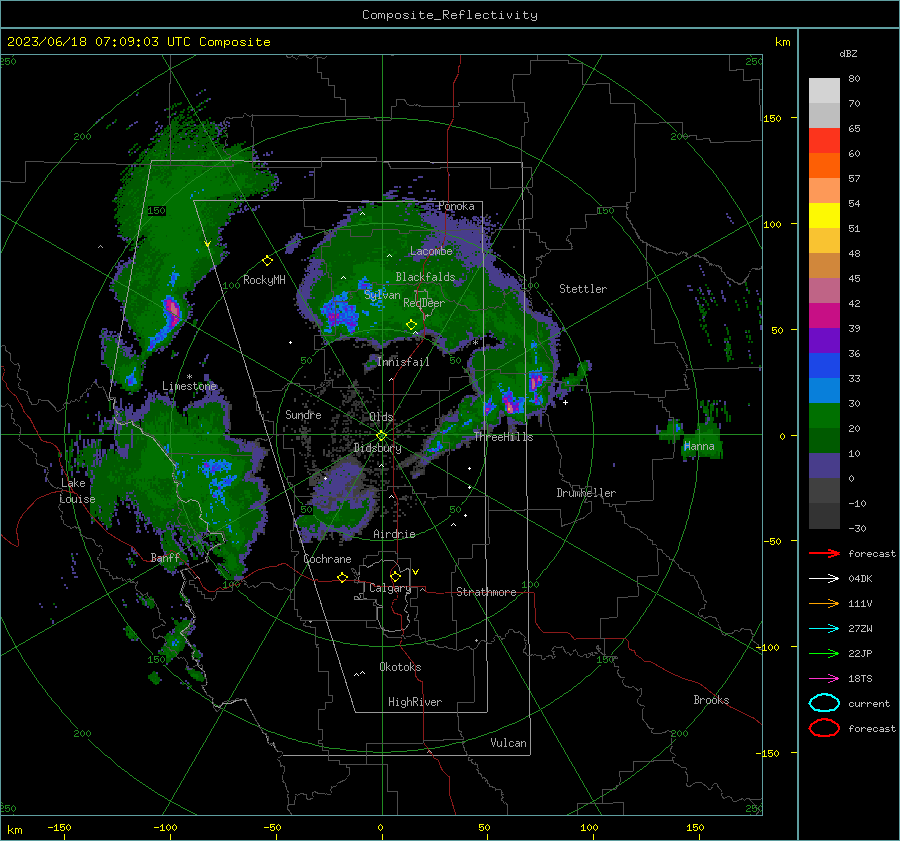Click the cyan 27ZW arrow icon
Screen dimensions: 900x841
[x=824, y=629]
